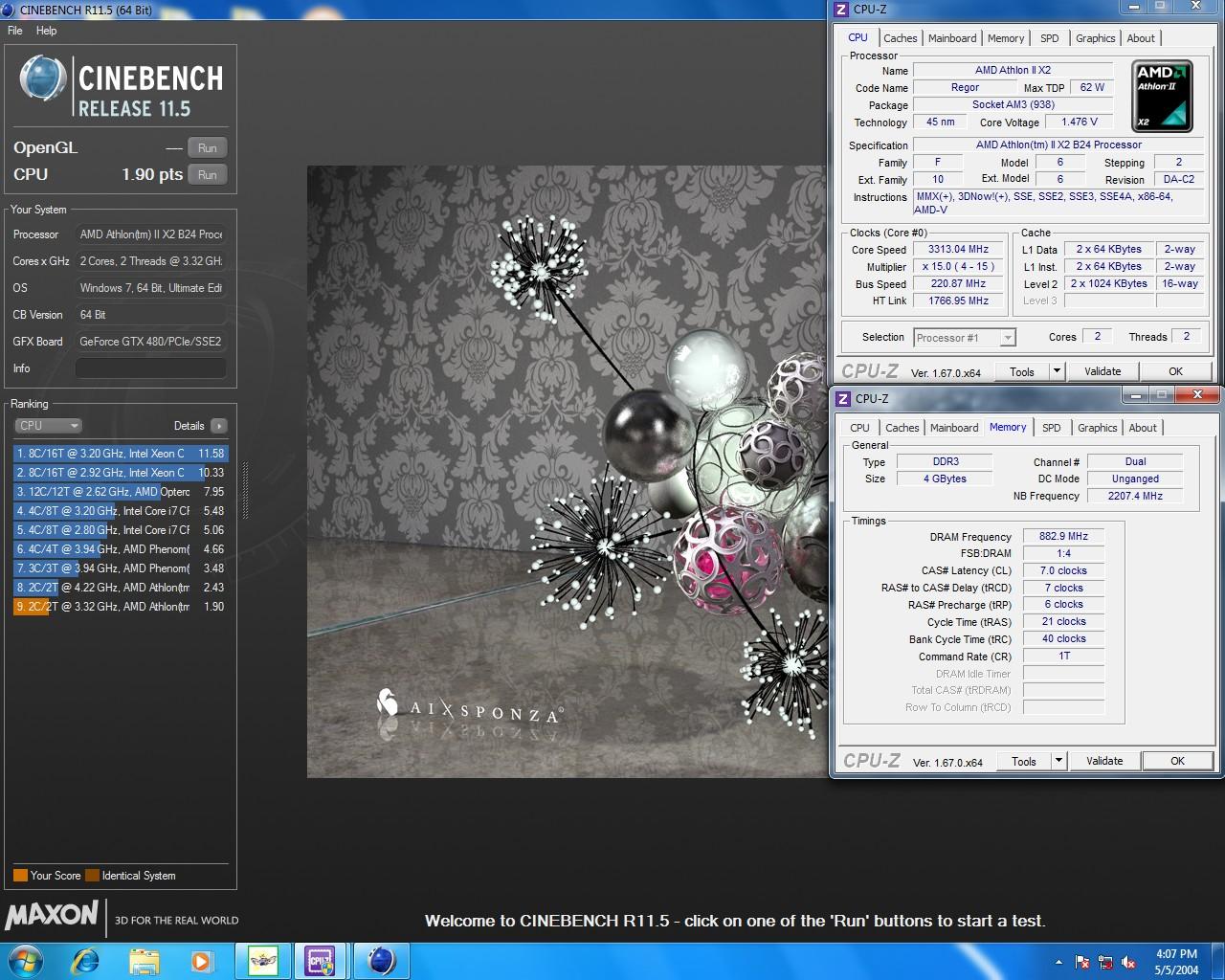Screen dimensions: 1225x980
Task: Open Tools dropdown arrow in lower CPU-Z
Action: pos(1058,761)
